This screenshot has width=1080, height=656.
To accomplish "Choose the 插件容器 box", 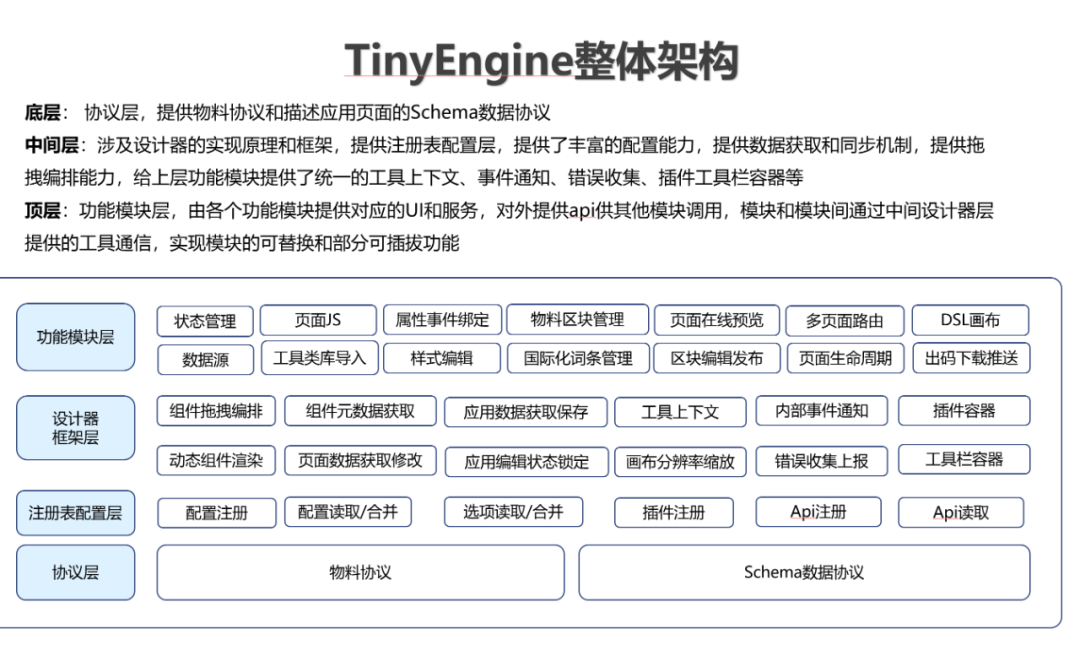I will 964,411.
